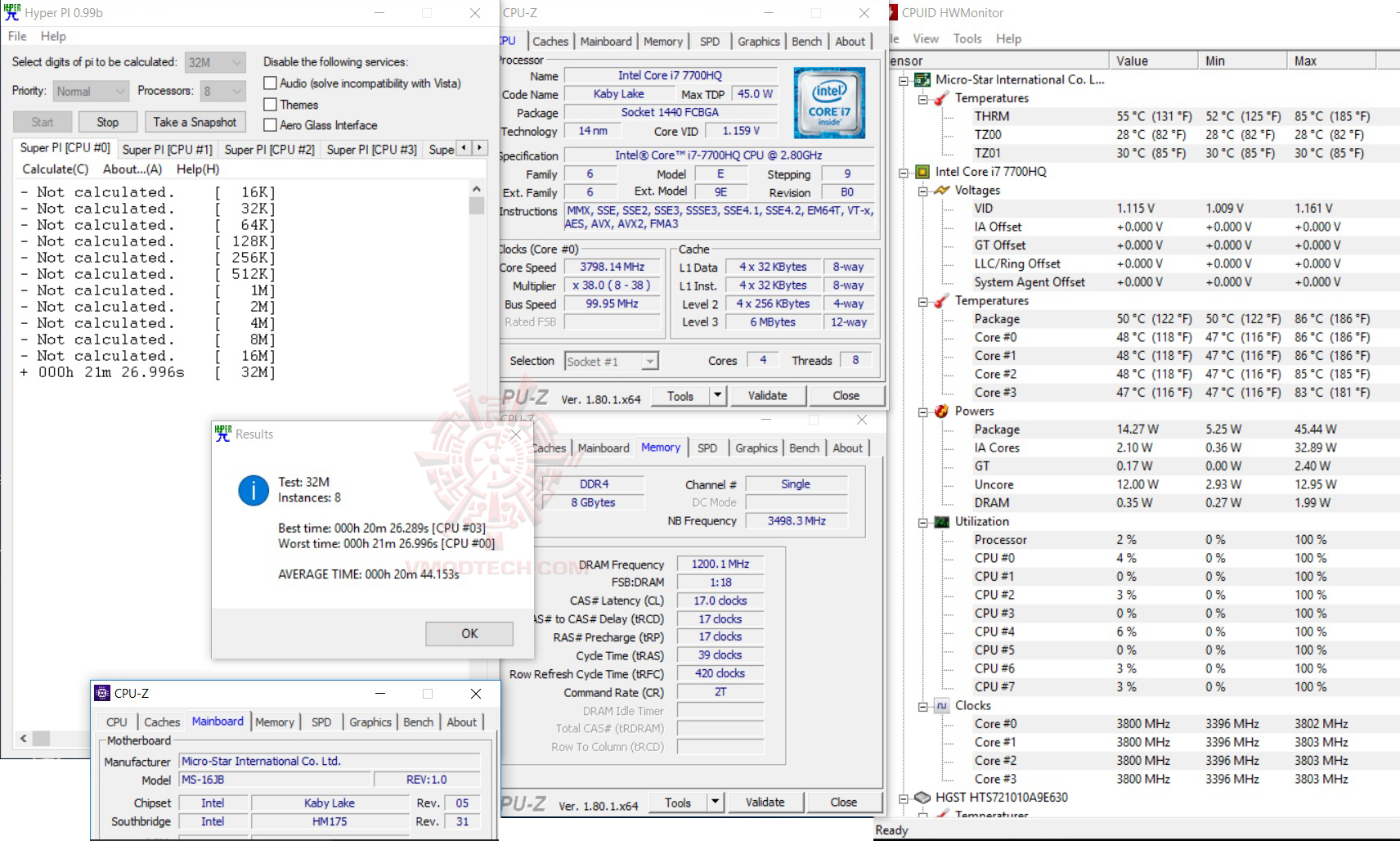
Task: Open the Tools menu in HWMonitor
Action: point(967,38)
